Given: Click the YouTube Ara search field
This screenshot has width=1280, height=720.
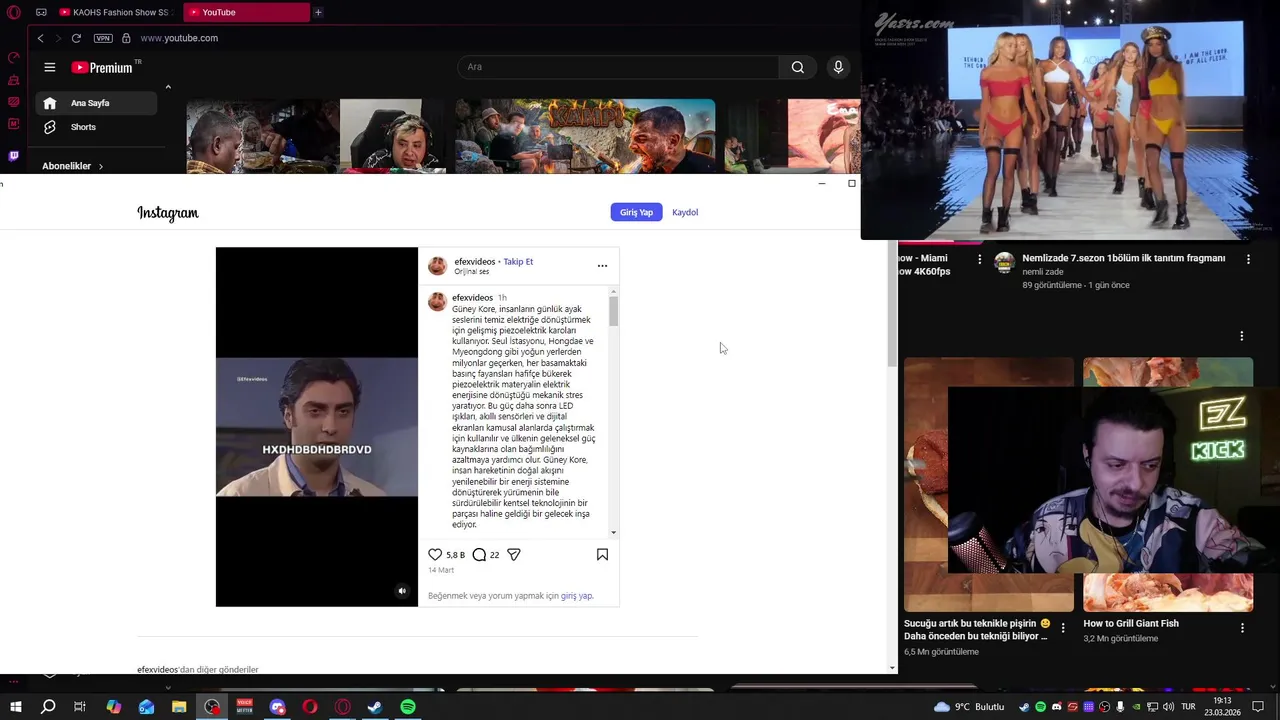Looking at the screenshot, I should pos(618,67).
